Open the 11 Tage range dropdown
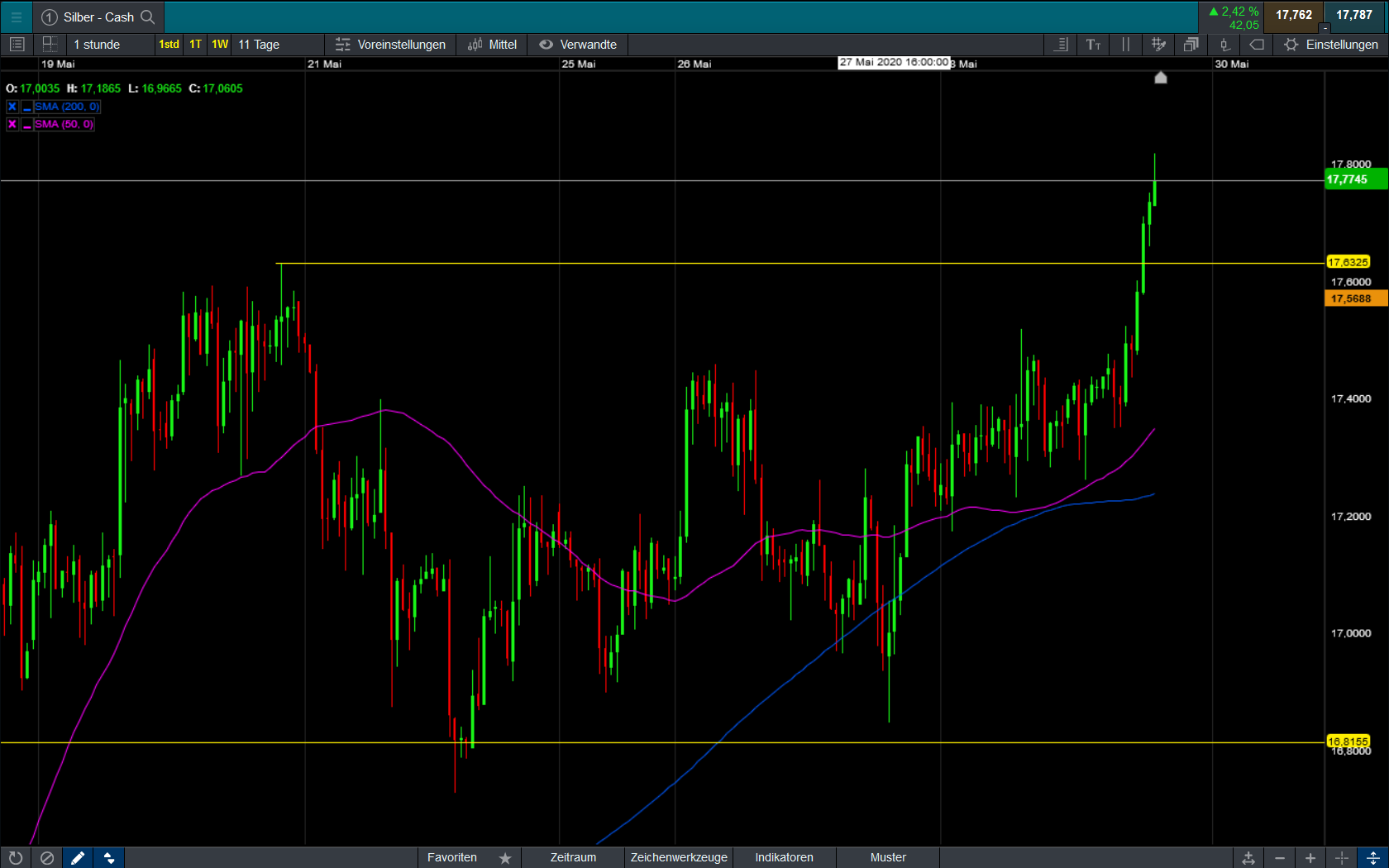The width and height of the screenshot is (1389, 868). [x=278, y=45]
